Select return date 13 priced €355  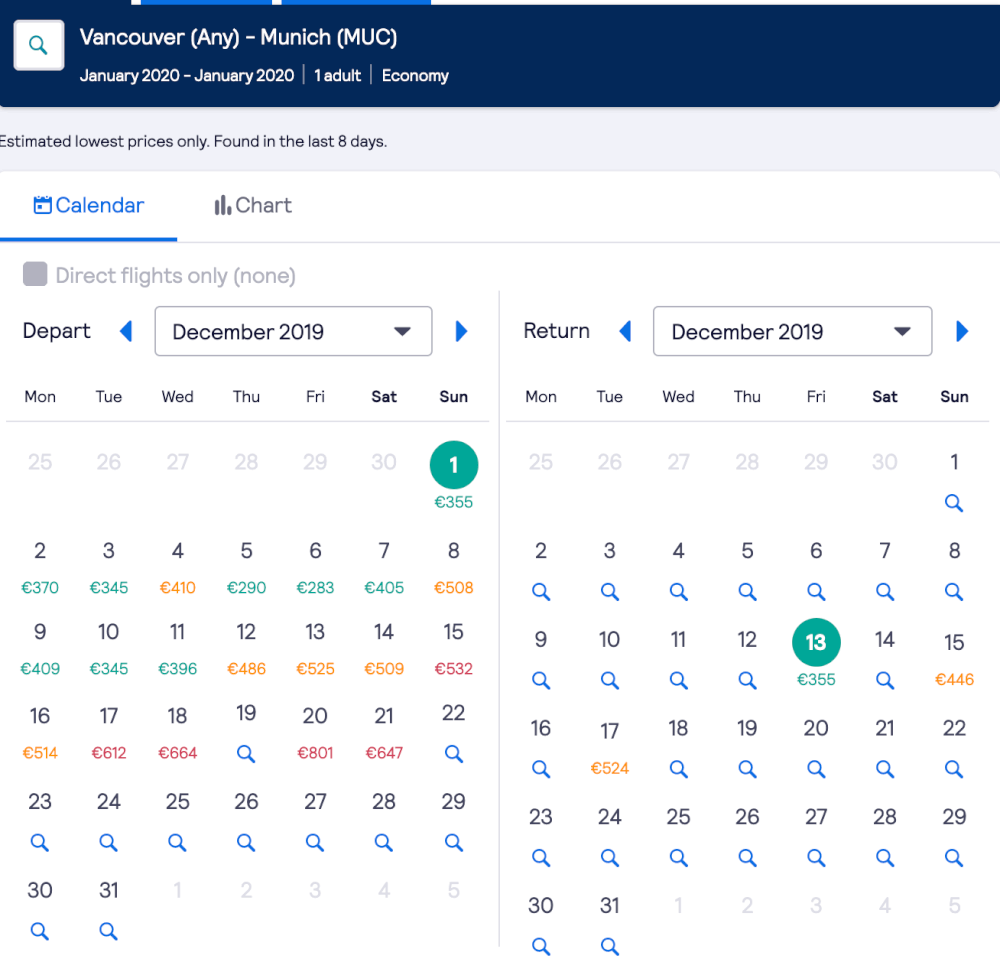point(816,642)
